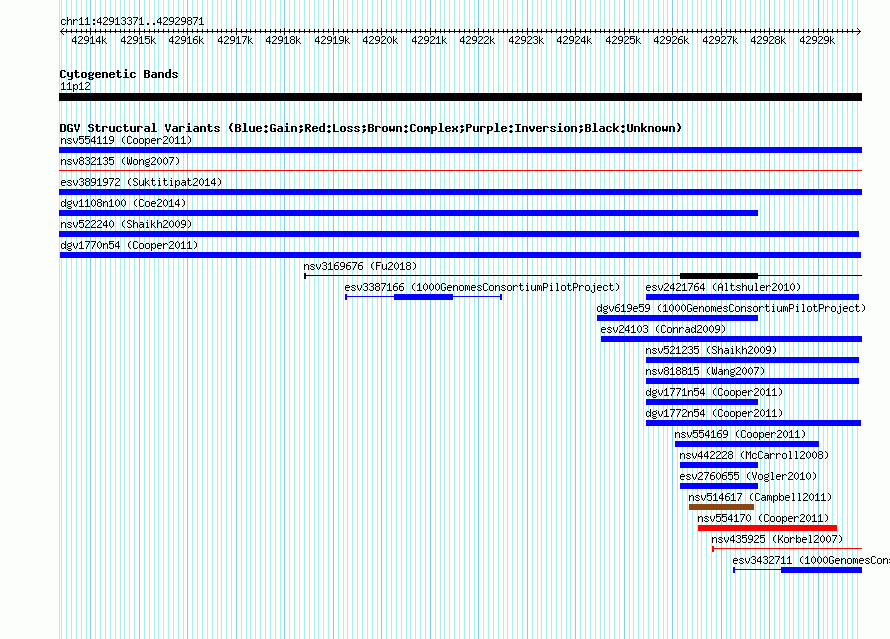
Task: Click the Cytogenetic Bands track title
Action: click(x=119, y=74)
